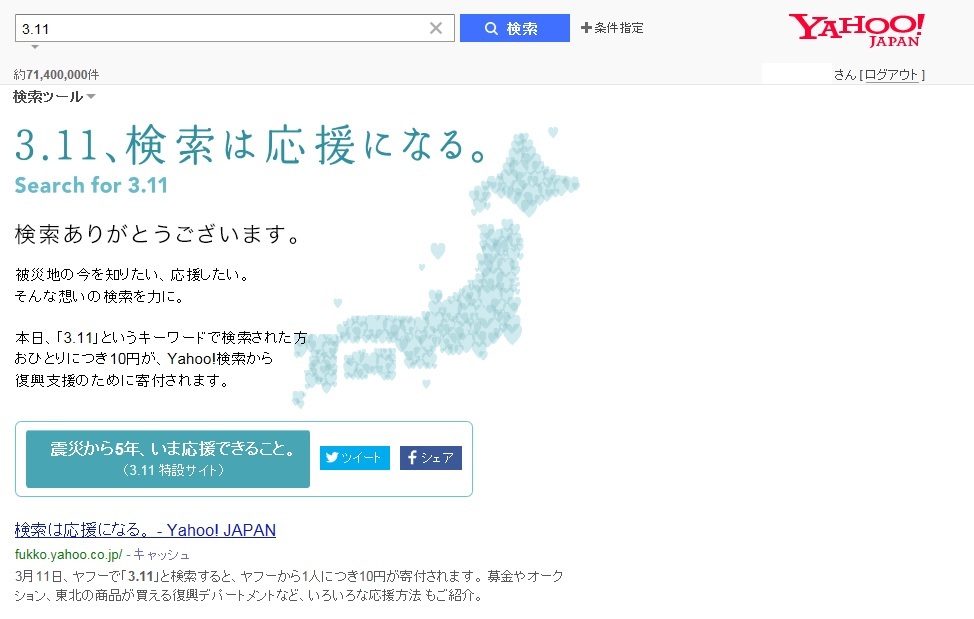Click the heart-shaped Japan map image

click(435, 267)
